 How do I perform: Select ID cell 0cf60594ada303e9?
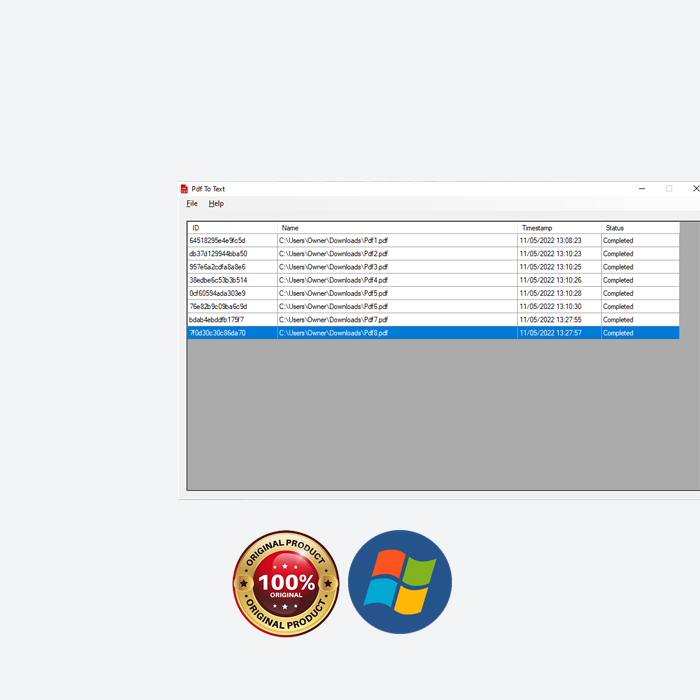point(233,293)
